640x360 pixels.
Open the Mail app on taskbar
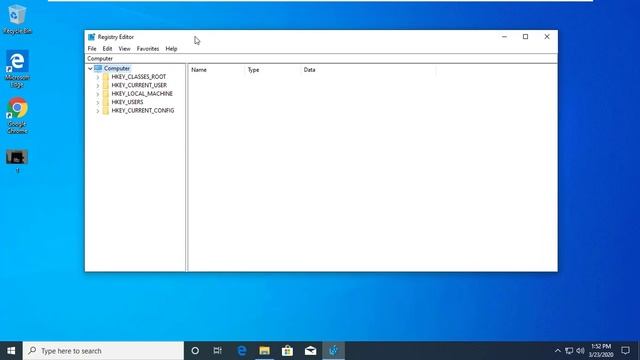(310, 351)
